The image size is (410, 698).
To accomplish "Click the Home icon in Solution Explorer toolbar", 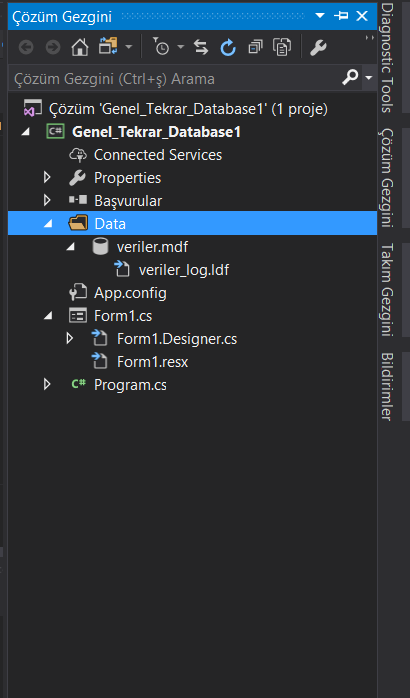I will click(x=80, y=47).
